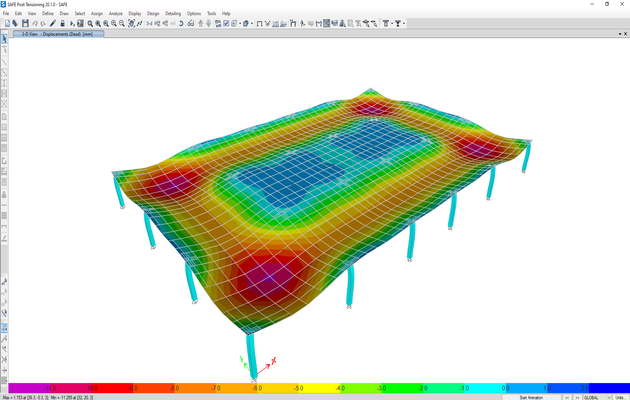Click the New Model icon

point(7,23)
